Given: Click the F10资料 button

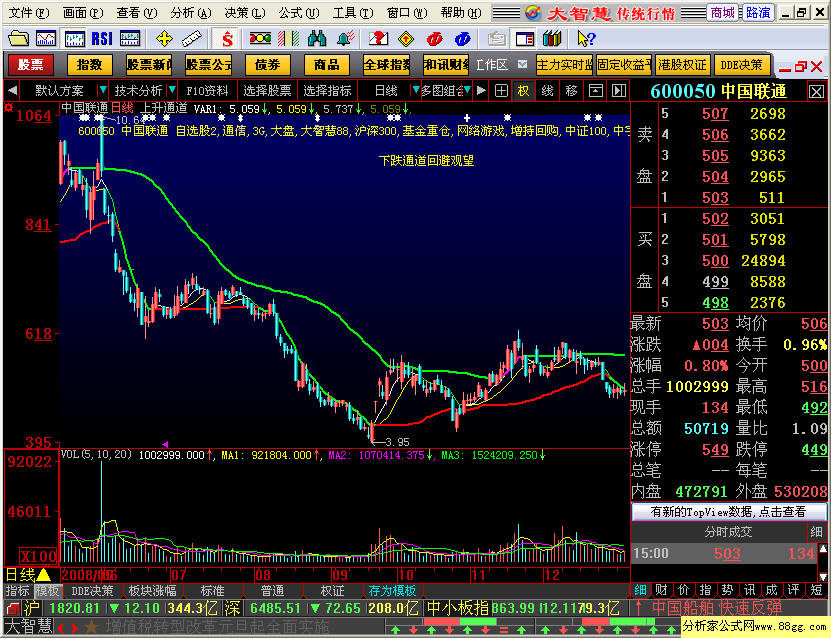Looking at the screenshot, I should pyautogui.click(x=207, y=91).
